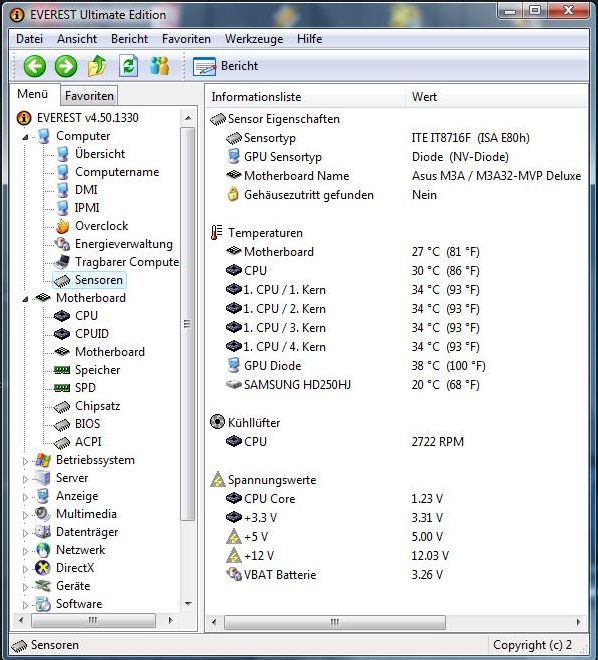Click the info list horizontal scrollbar thumb
The image size is (598, 660).
335,623
